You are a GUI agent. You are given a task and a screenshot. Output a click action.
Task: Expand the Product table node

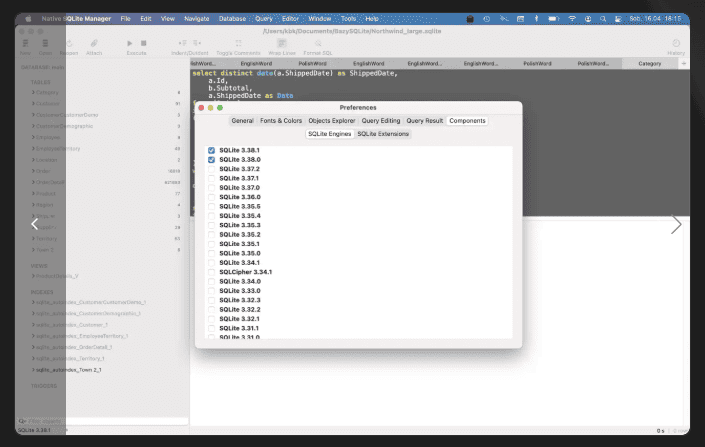[33, 193]
